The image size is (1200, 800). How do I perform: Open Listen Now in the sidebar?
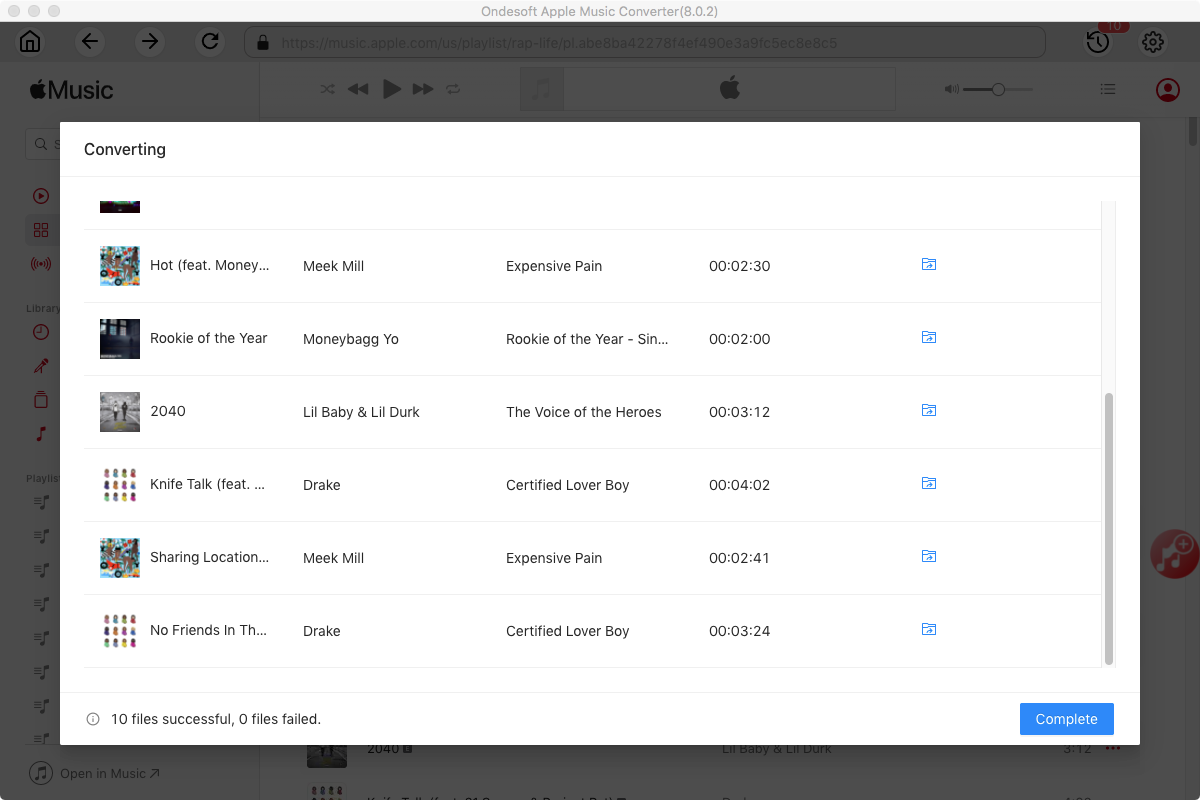coord(41,196)
